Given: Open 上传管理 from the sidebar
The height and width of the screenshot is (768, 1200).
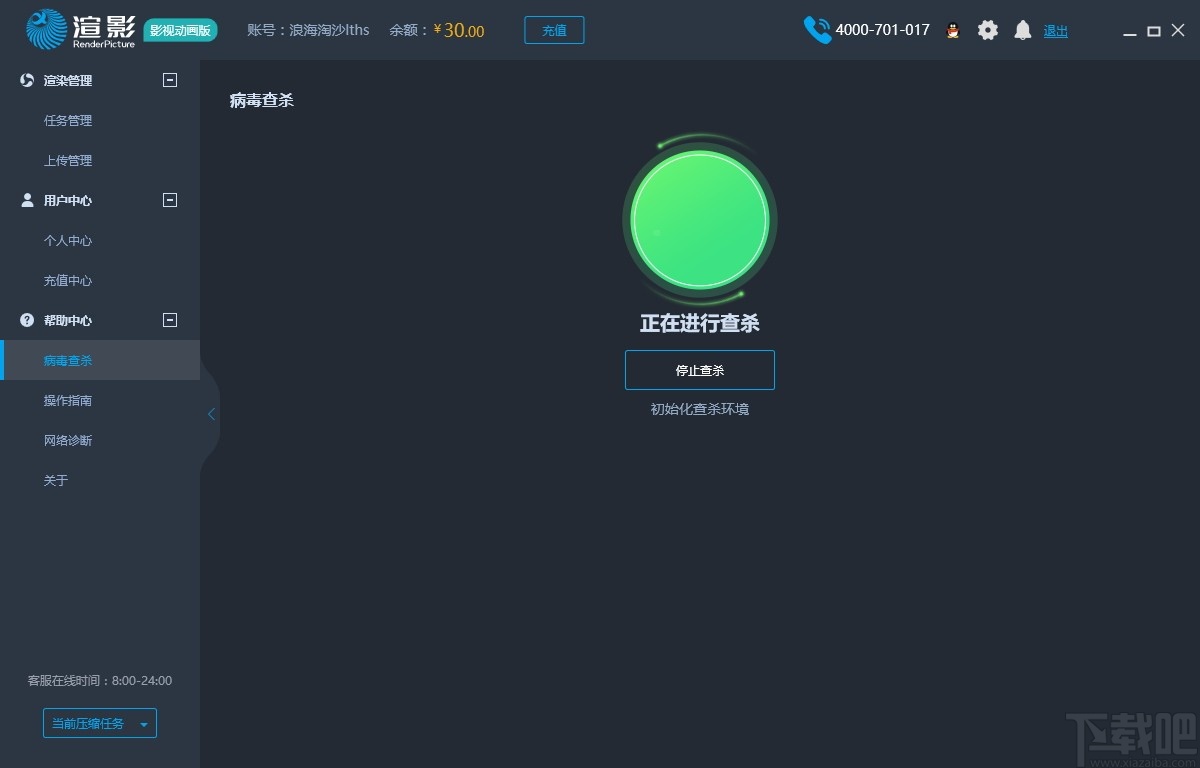Looking at the screenshot, I should 67,160.
